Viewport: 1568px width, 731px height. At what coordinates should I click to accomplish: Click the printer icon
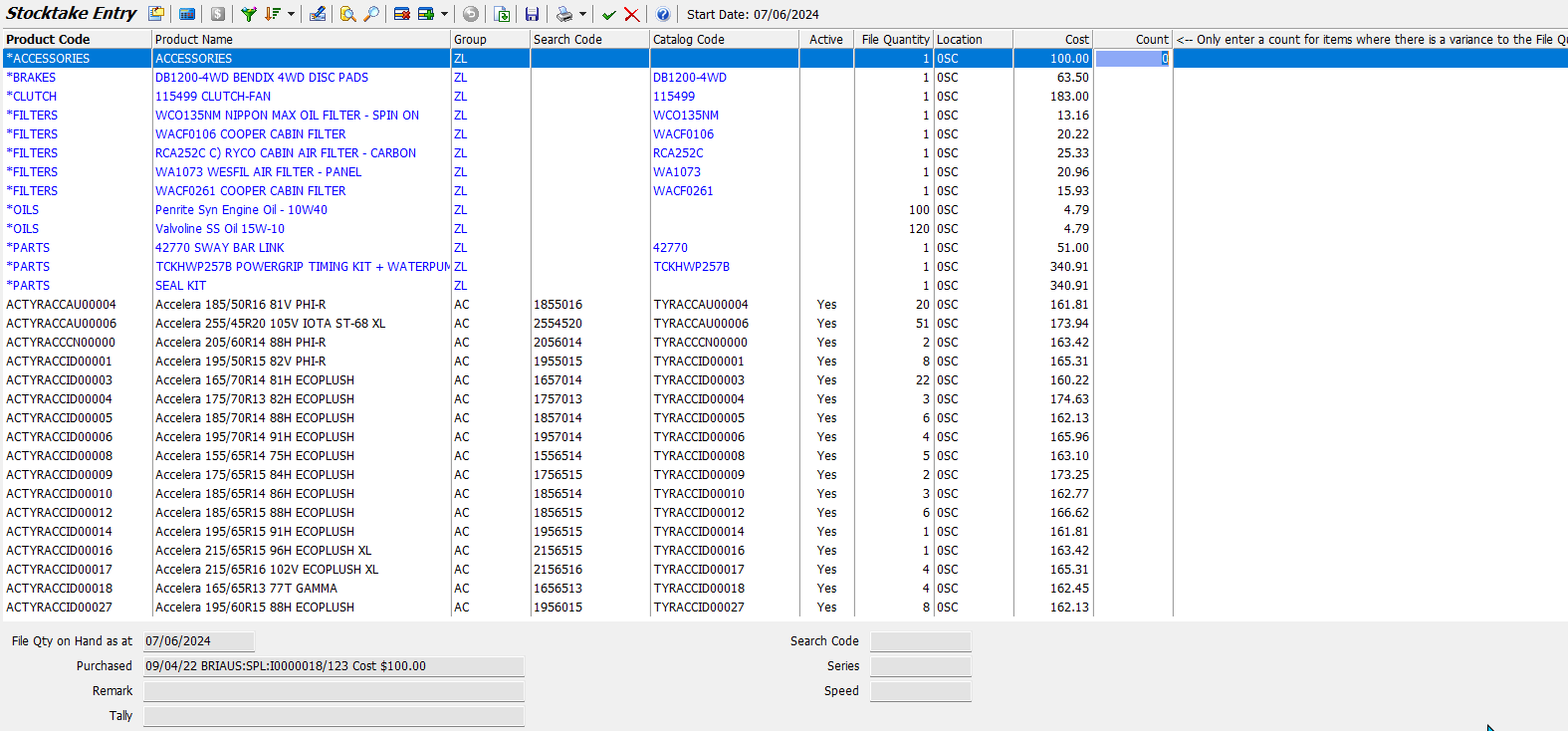564,14
